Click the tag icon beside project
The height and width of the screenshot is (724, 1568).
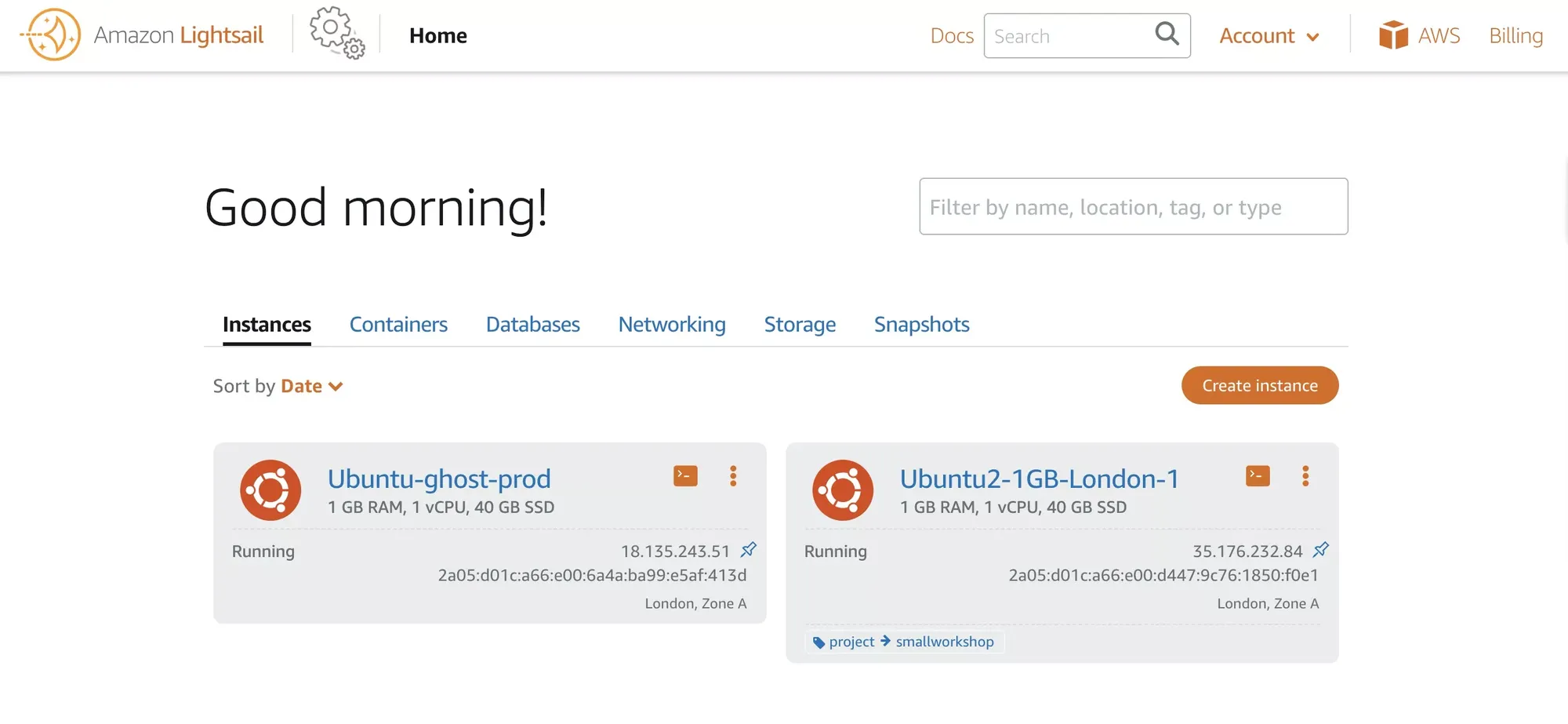818,642
